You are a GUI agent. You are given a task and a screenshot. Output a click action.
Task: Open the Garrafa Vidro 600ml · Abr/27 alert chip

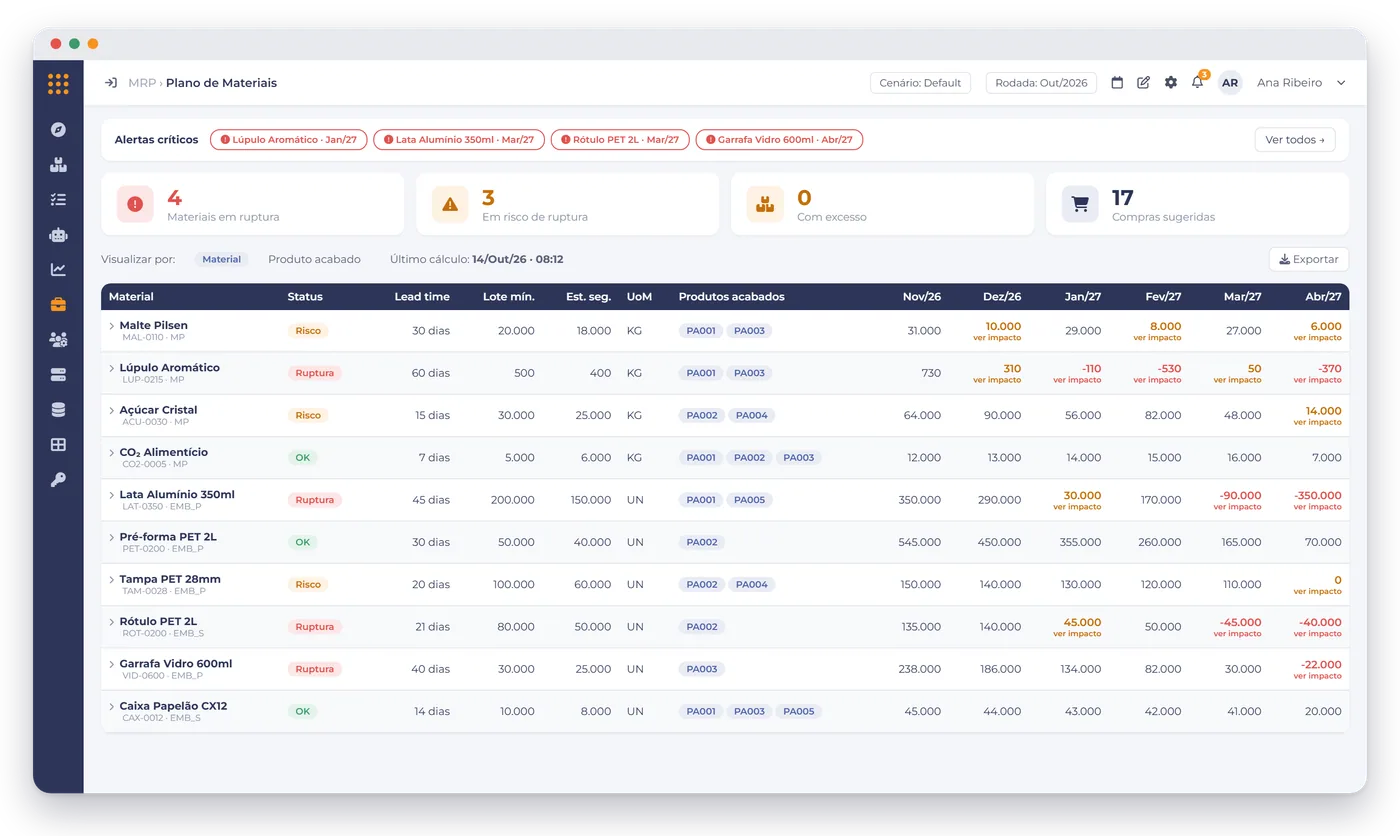tap(779, 140)
